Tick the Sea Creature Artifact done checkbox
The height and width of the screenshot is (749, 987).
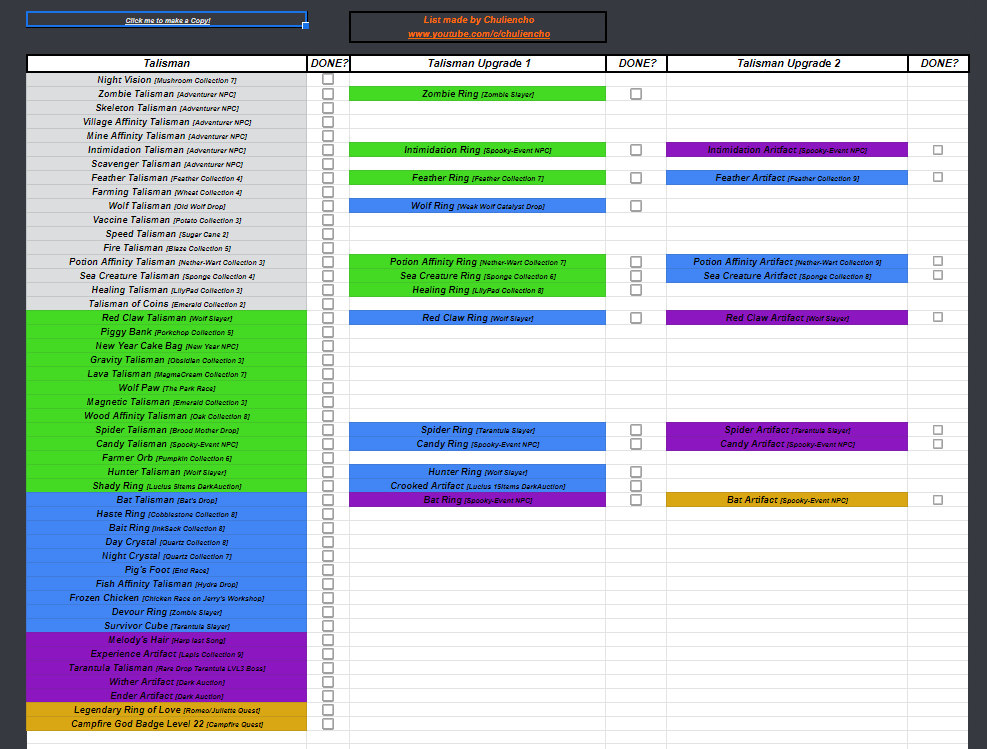[x=938, y=275]
